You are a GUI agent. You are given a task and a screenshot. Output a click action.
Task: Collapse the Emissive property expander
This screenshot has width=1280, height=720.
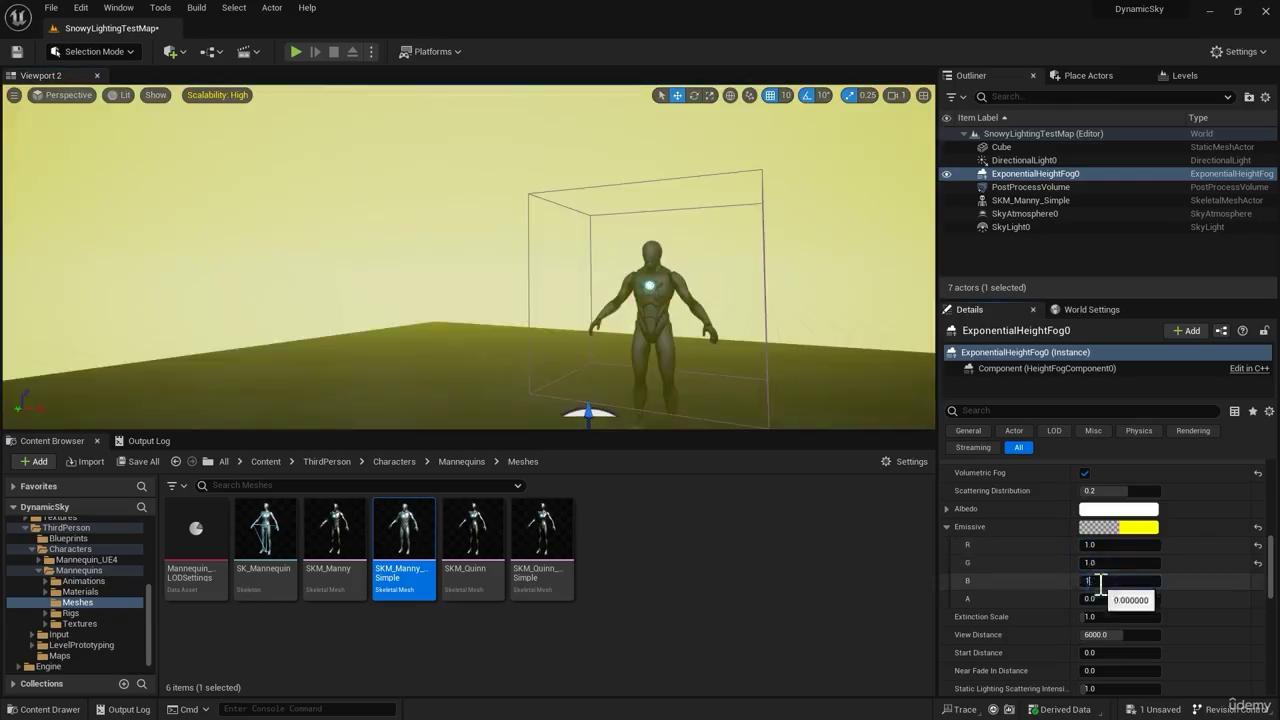(x=947, y=527)
